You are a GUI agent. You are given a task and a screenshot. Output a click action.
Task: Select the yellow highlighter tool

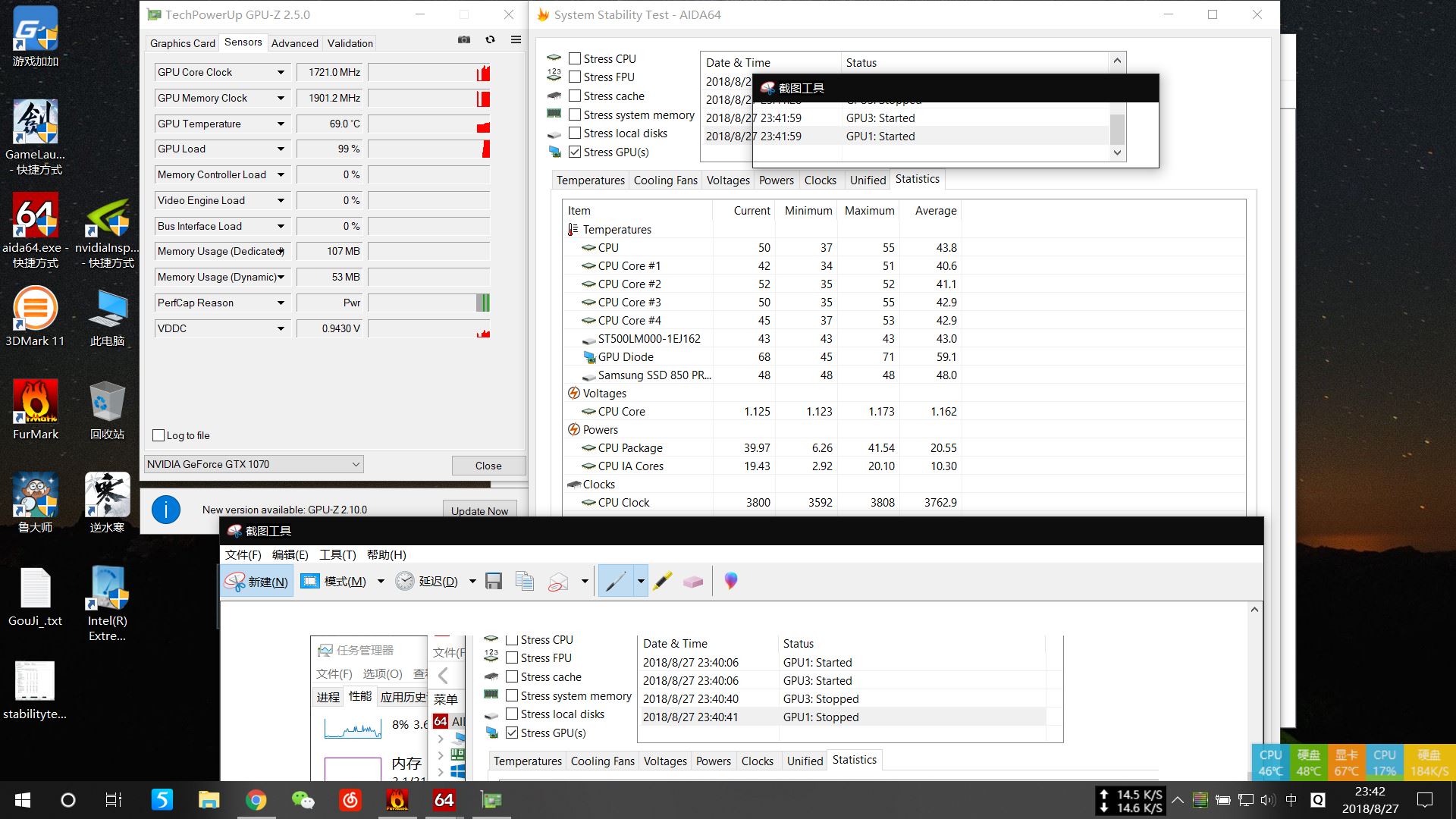[662, 582]
